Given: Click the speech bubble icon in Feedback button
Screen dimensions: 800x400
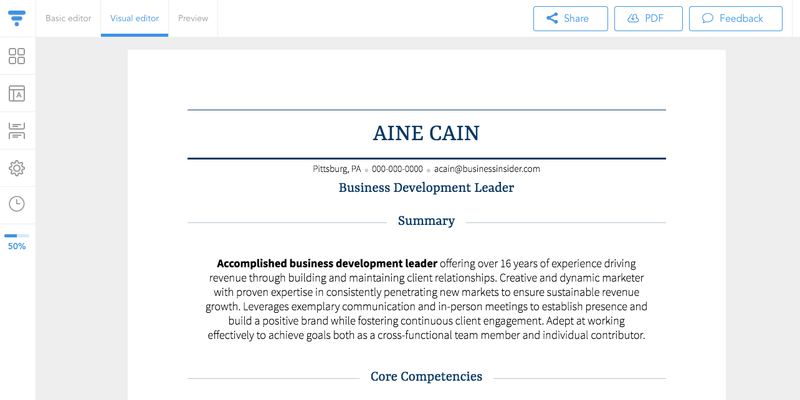Looking at the screenshot, I should tap(708, 18).
